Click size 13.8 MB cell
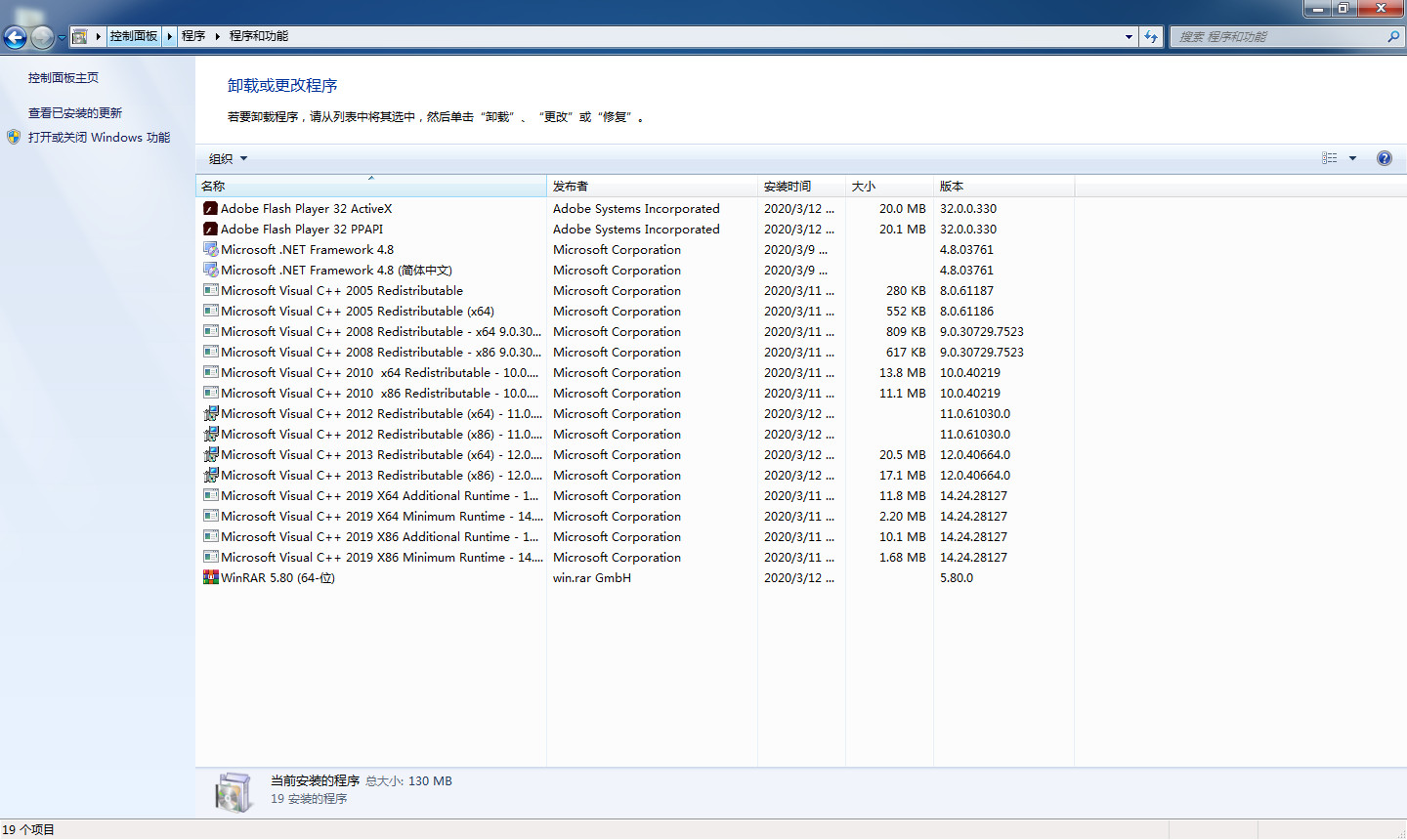 903,372
